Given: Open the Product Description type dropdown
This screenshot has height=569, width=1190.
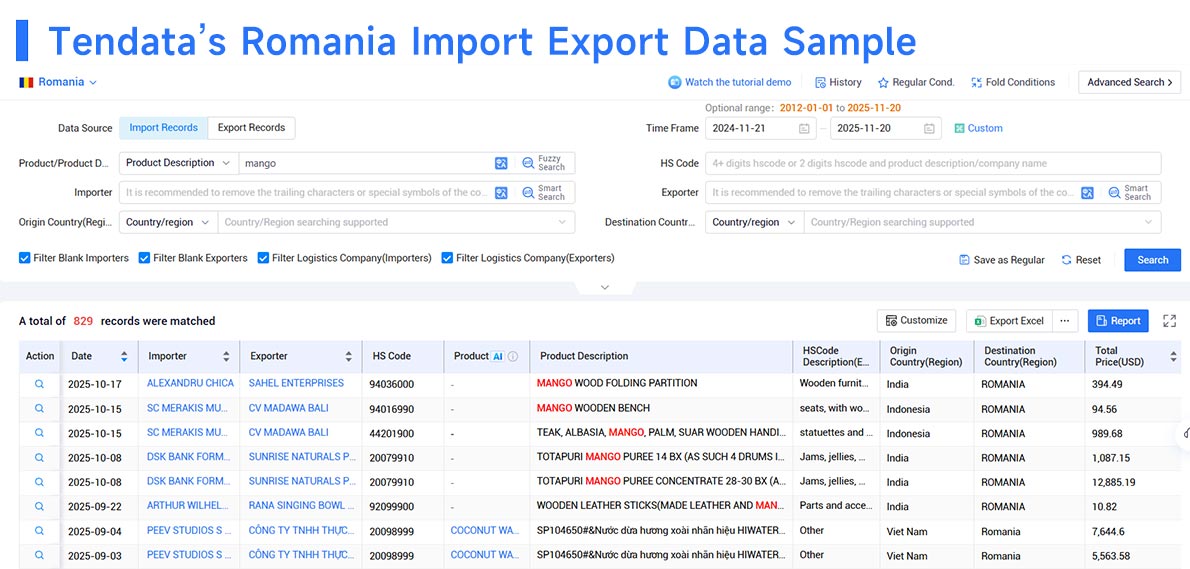Looking at the screenshot, I should (178, 163).
